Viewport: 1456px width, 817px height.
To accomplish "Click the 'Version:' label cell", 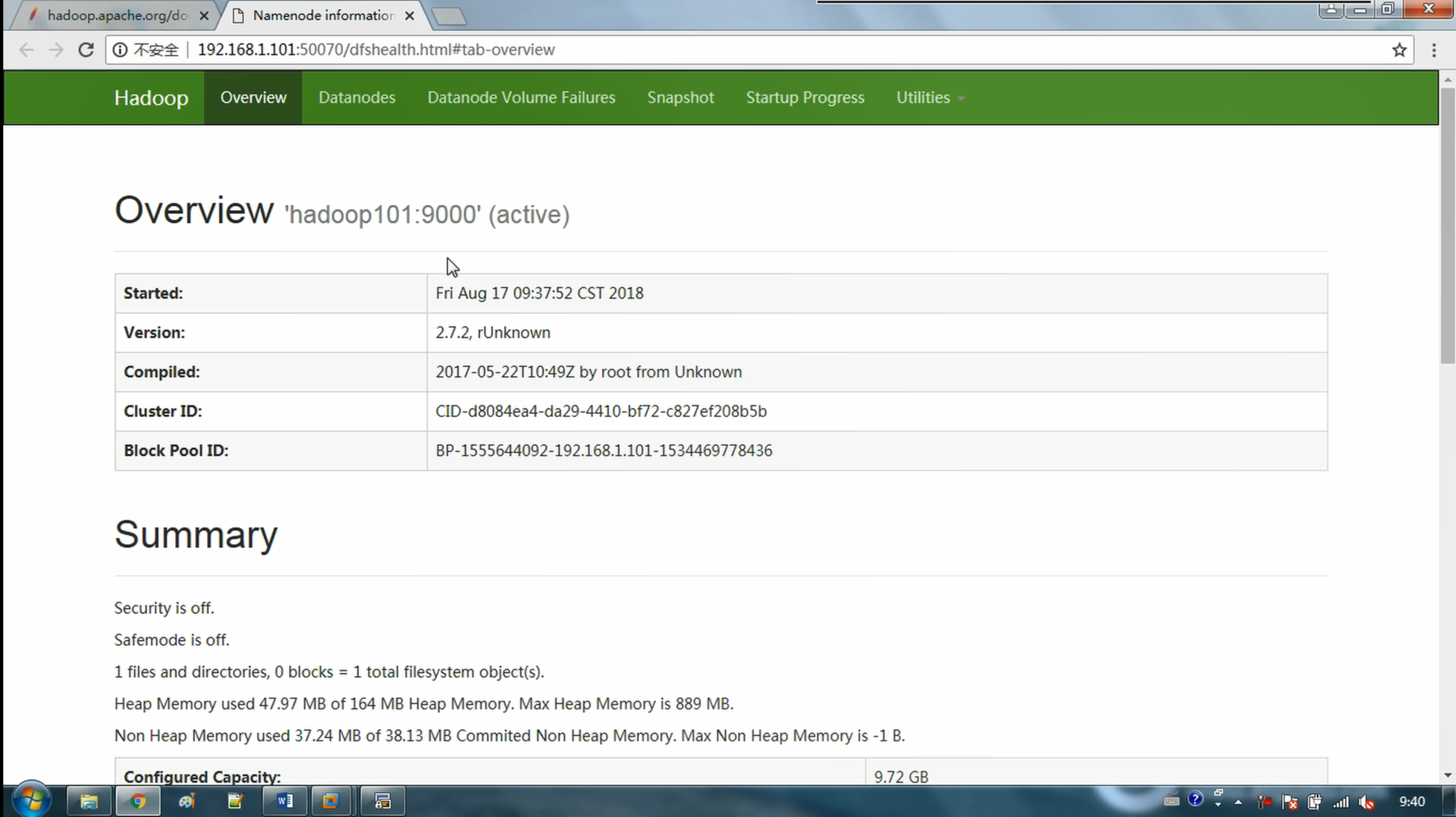I will point(271,333).
